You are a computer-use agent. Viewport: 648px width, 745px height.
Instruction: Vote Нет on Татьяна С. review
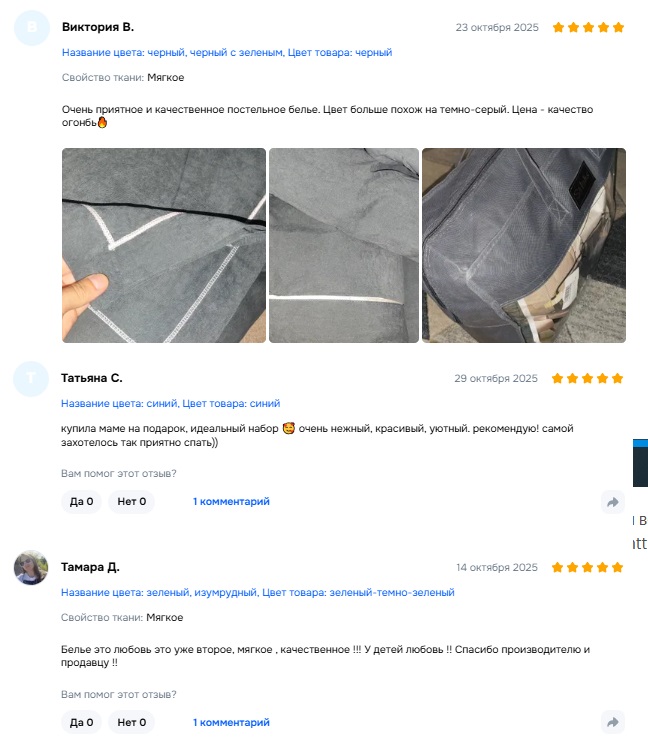click(x=132, y=502)
